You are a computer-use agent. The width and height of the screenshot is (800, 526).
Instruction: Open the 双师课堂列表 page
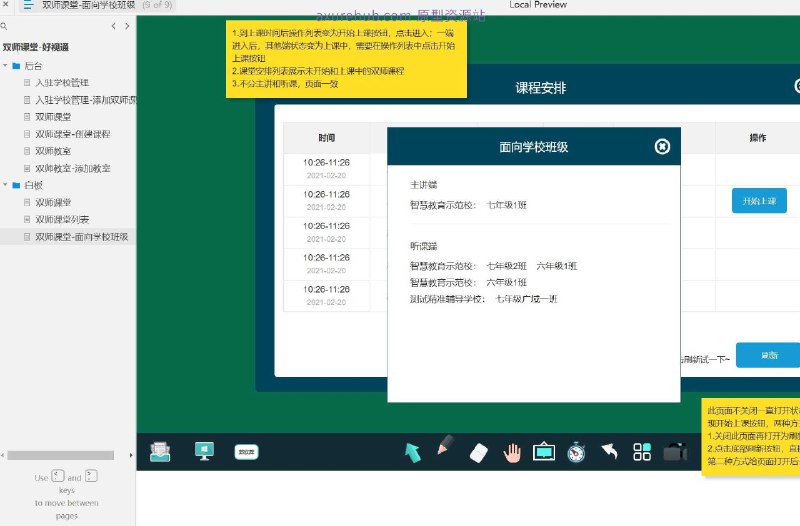point(62,219)
